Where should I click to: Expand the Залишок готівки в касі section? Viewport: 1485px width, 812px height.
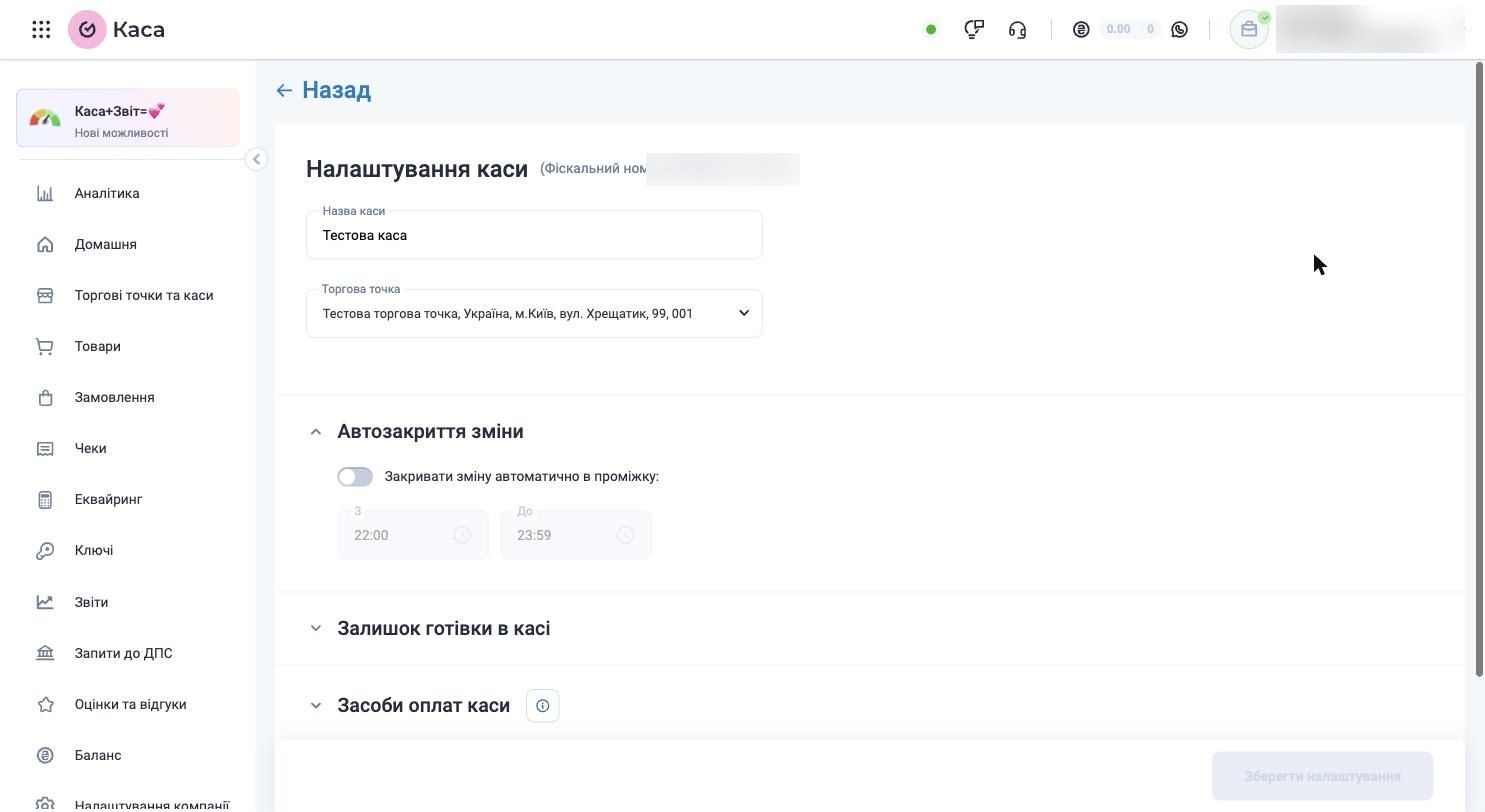point(316,629)
